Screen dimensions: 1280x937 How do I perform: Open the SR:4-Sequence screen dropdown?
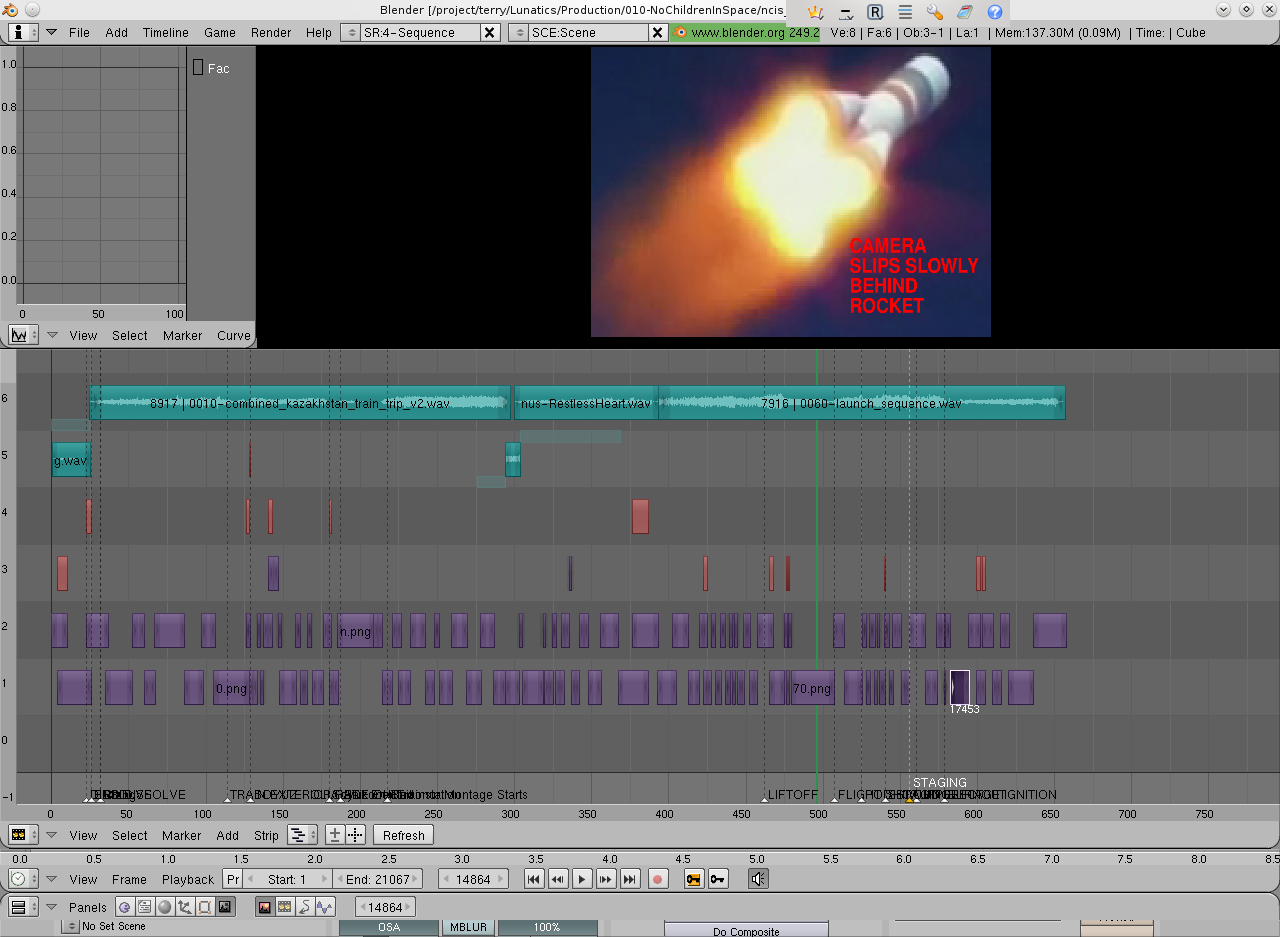click(x=350, y=32)
